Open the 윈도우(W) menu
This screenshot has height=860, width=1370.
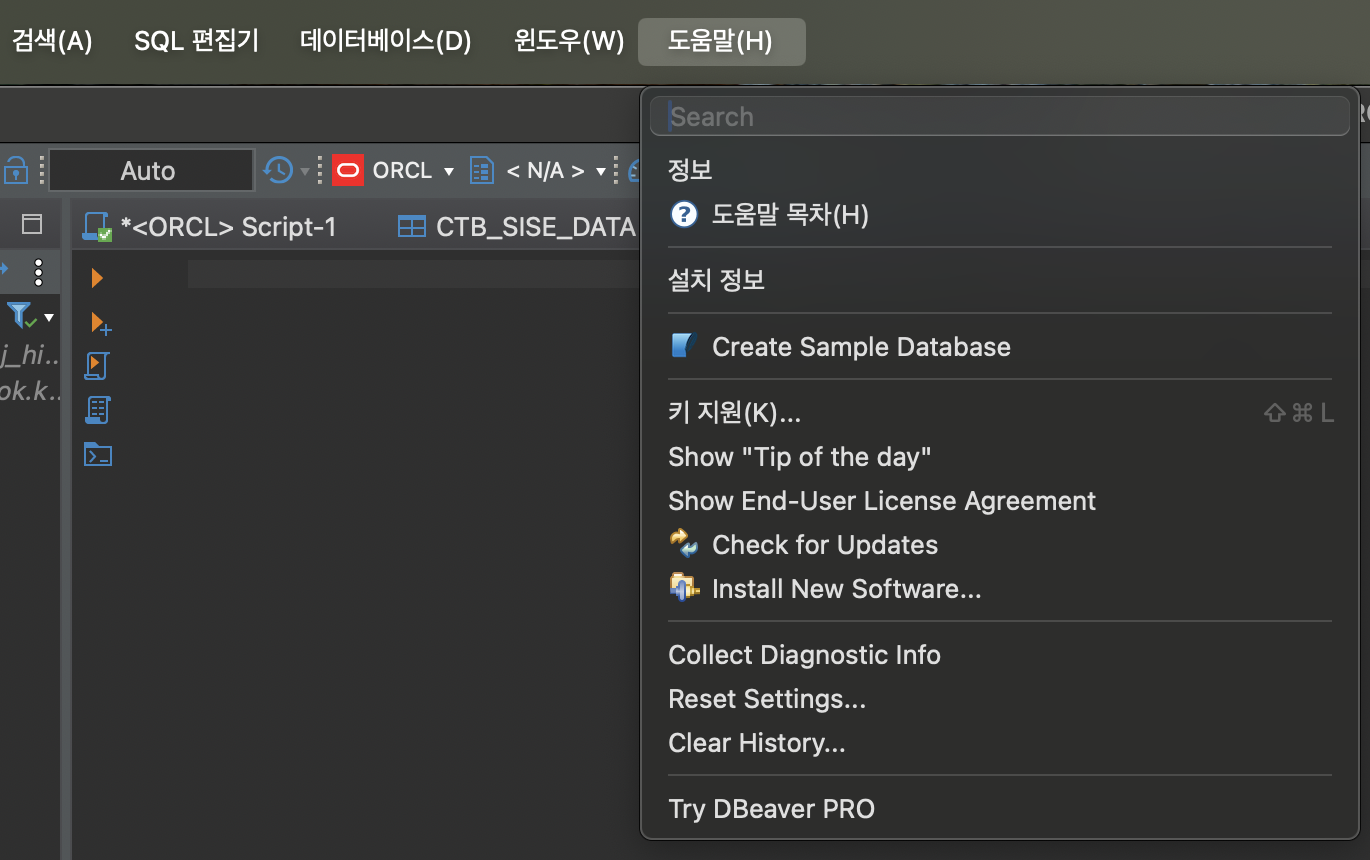569,41
